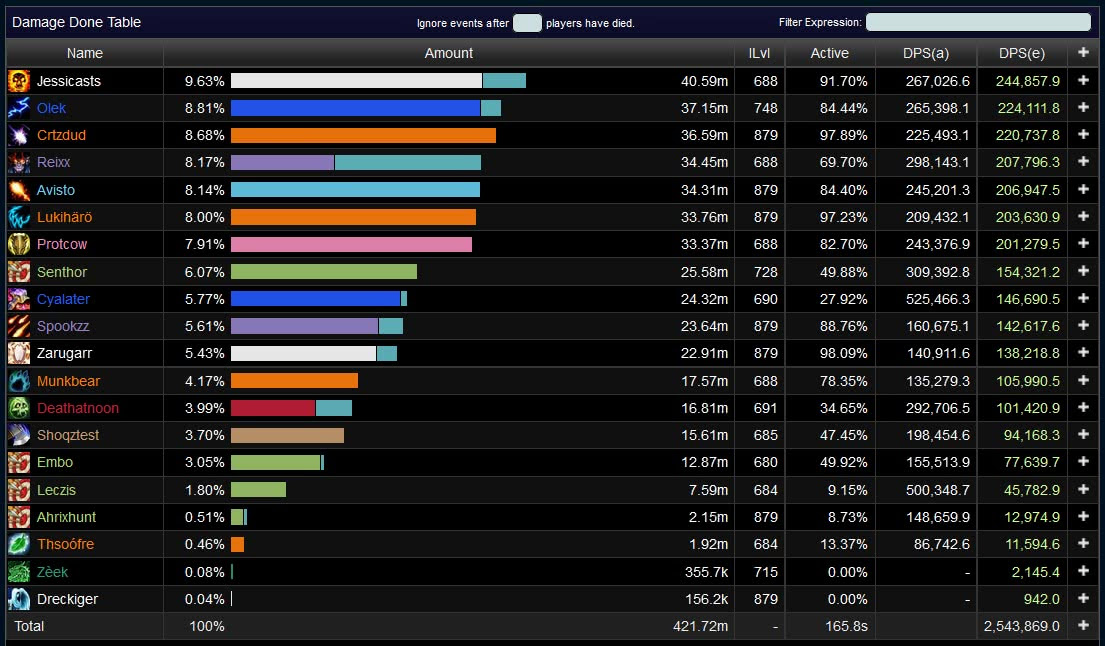
Task: Click Protcow's pink damage bar
Action: [351, 244]
